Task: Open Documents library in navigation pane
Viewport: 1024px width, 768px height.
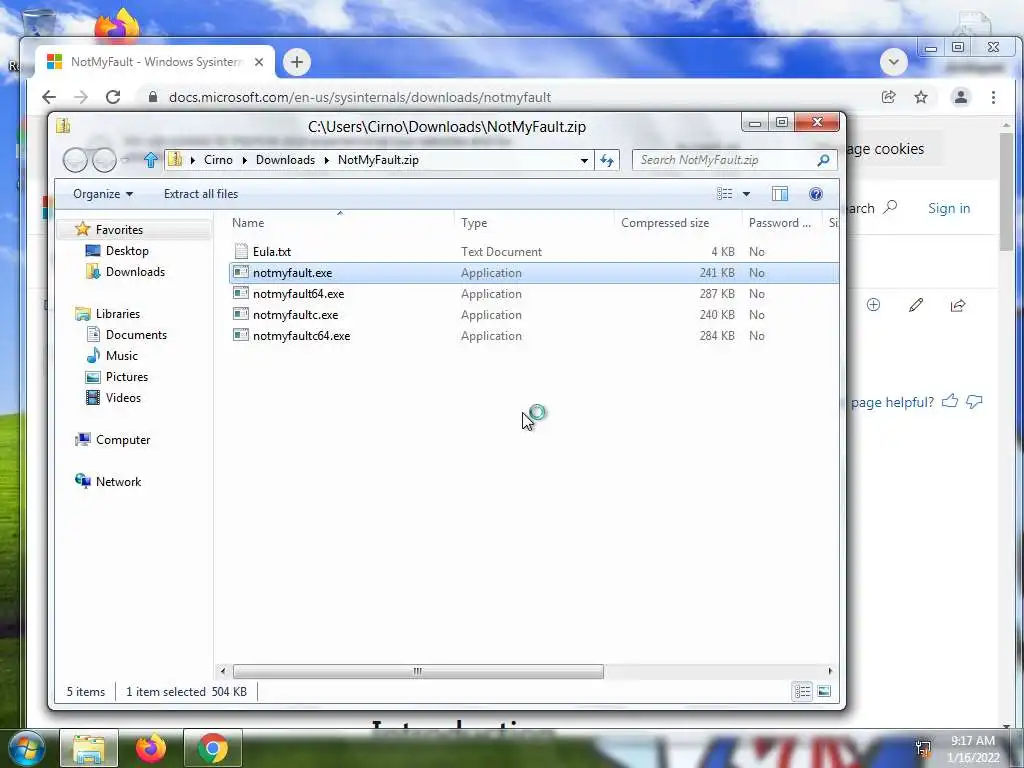Action: click(136, 334)
